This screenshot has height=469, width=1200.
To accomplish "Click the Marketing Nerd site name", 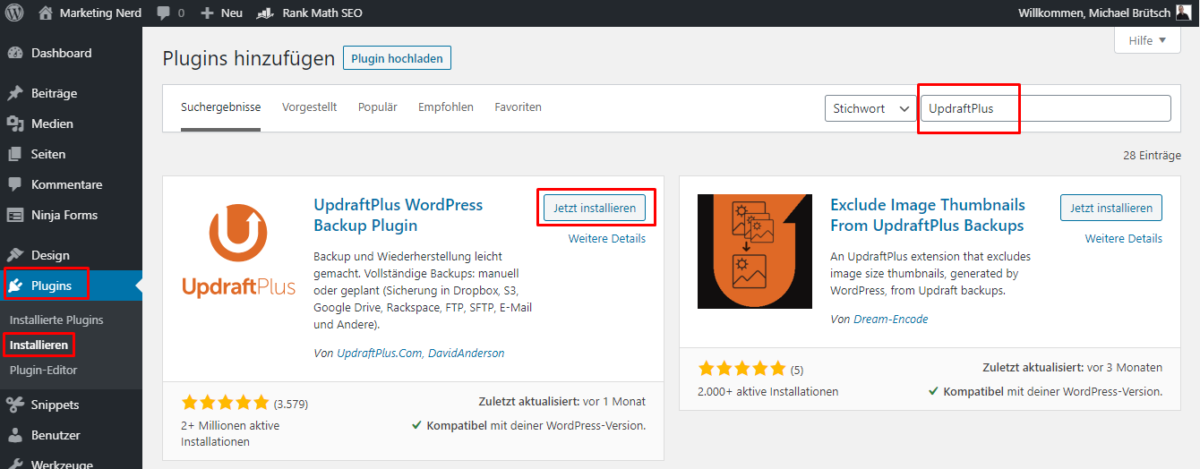I will pos(99,14).
